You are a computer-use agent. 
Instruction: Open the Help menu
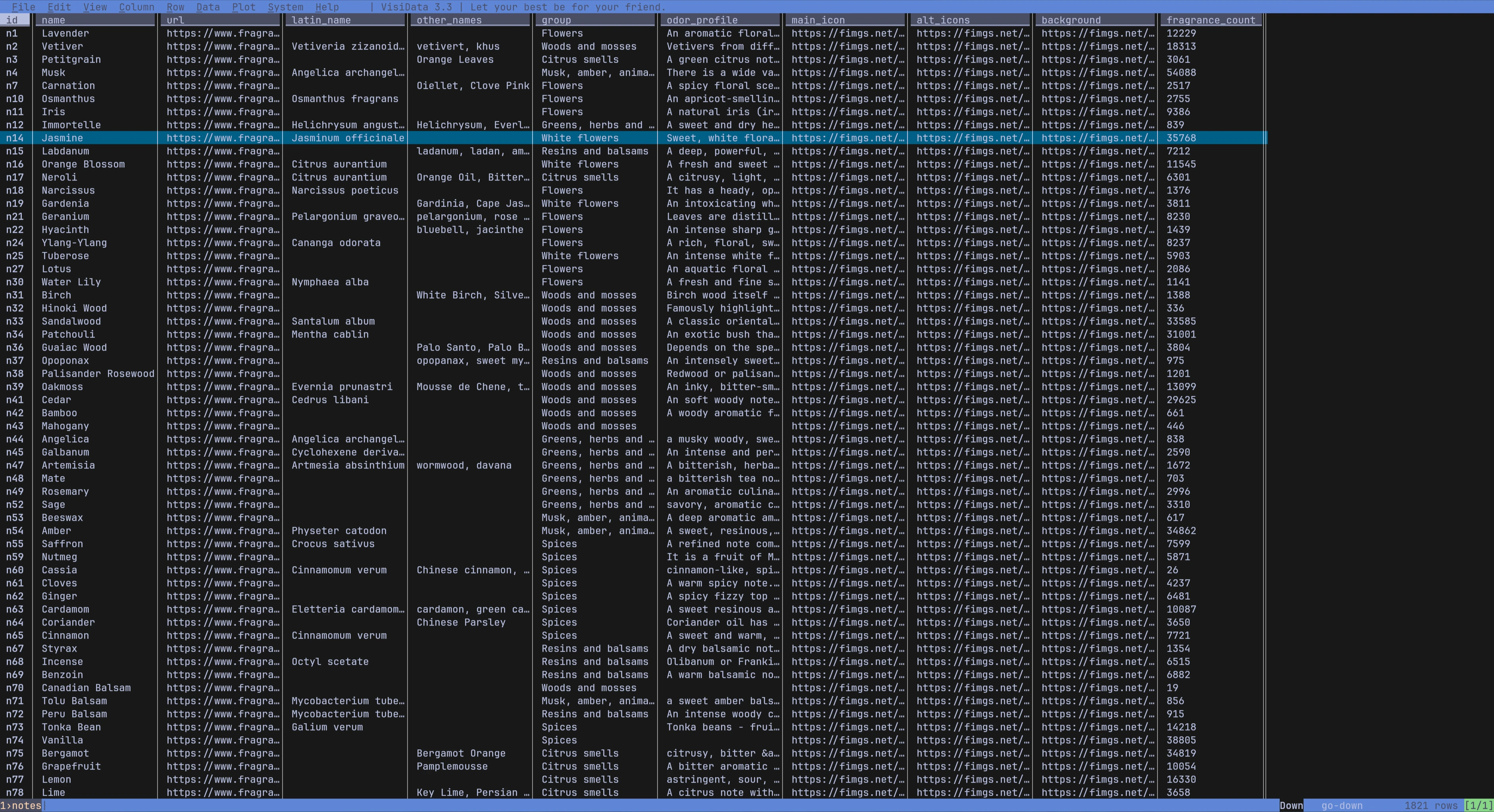(327, 7)
